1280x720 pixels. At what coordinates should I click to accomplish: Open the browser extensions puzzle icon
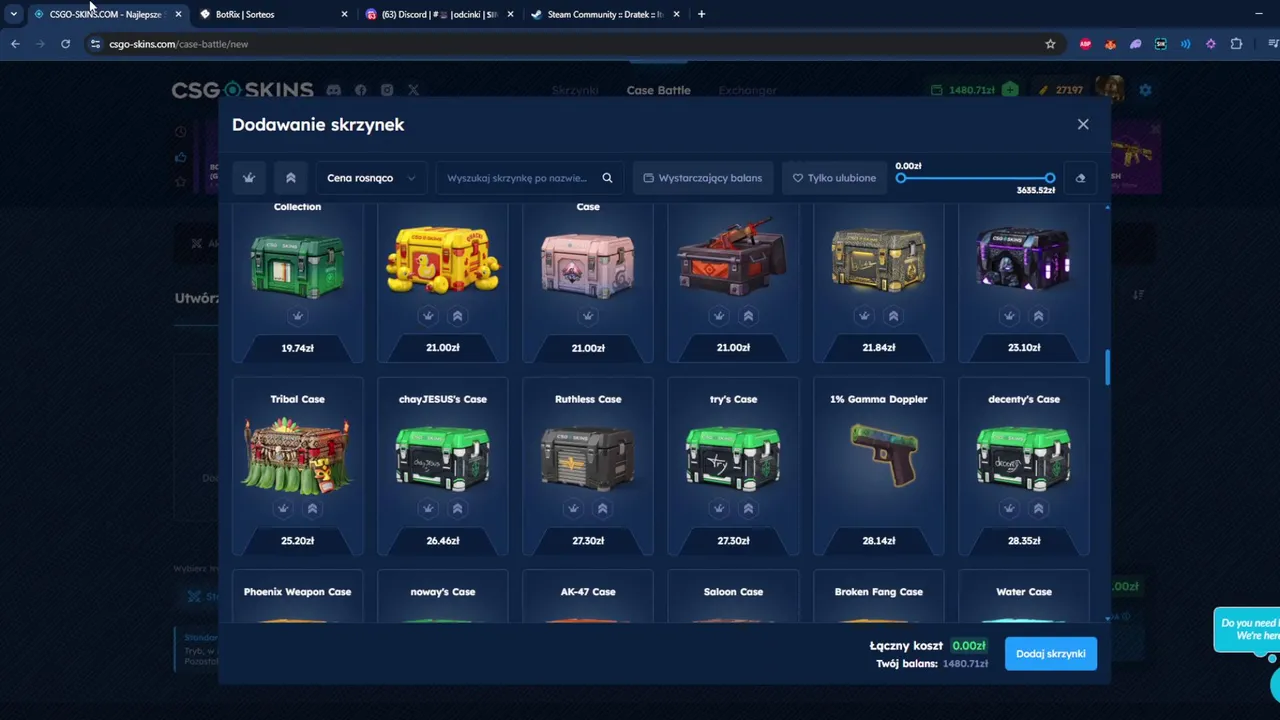(1236, 44)
